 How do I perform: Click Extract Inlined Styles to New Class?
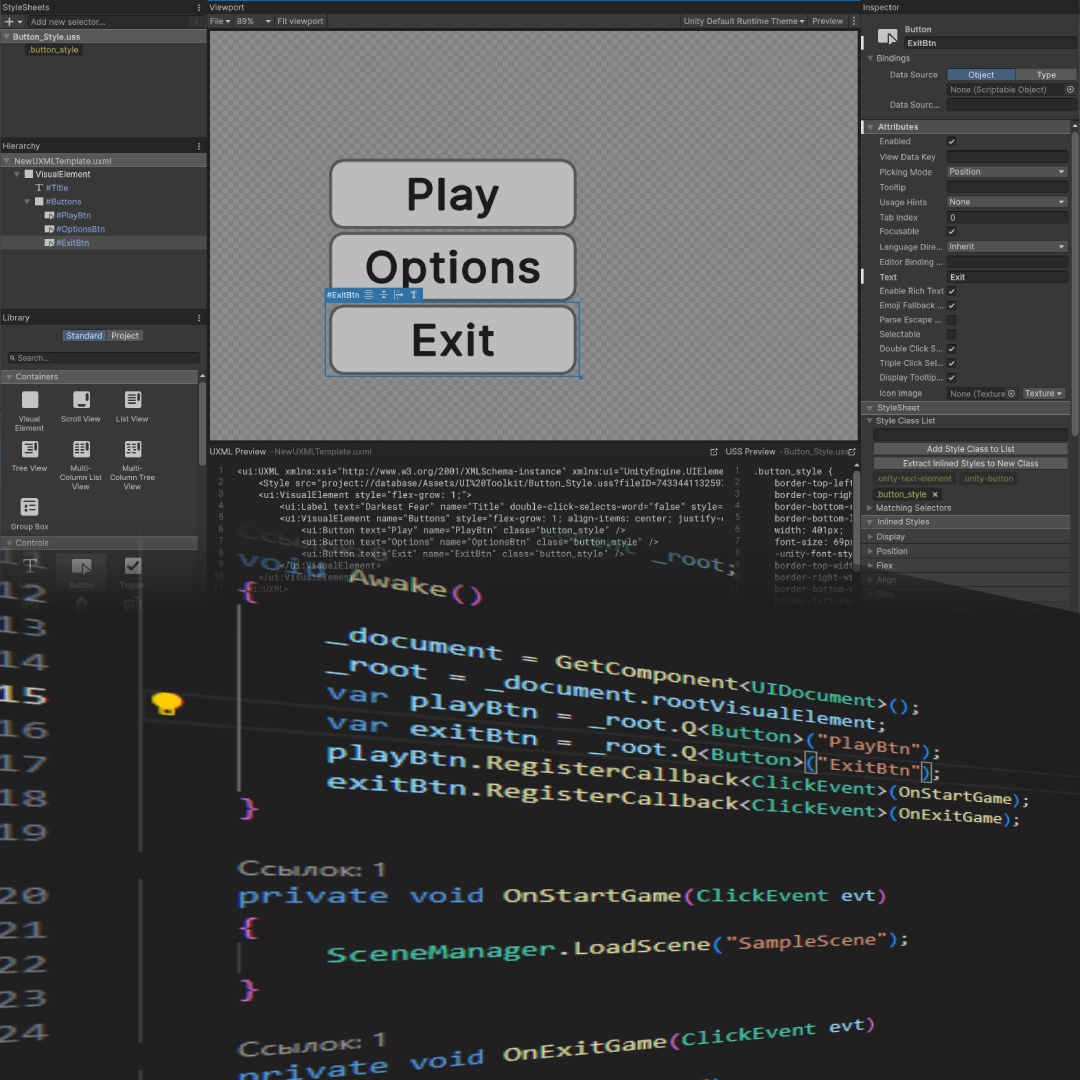click(x=970, y=464)
